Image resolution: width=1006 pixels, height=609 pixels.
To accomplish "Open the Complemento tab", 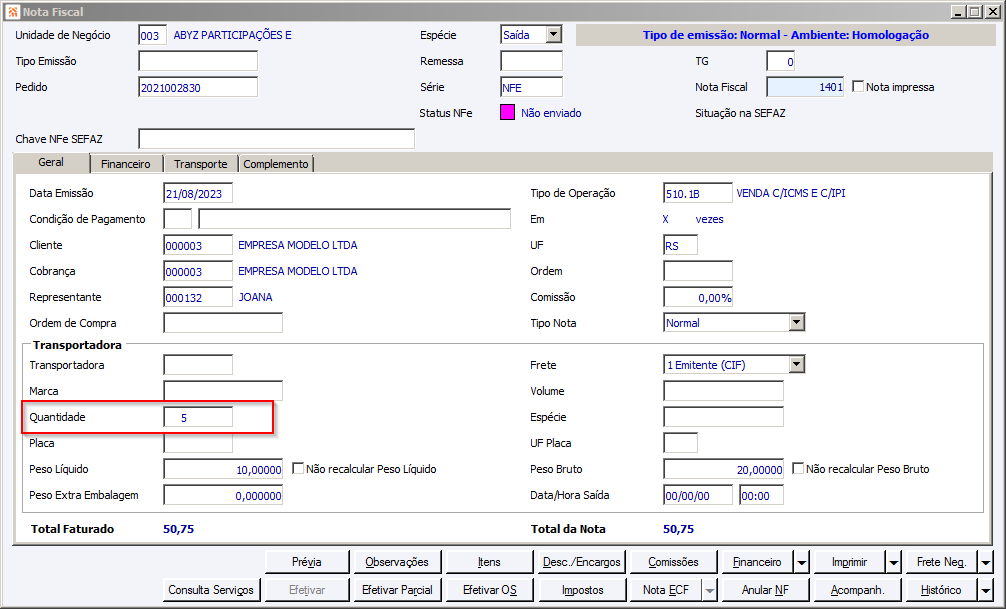I will pos(276,164).
